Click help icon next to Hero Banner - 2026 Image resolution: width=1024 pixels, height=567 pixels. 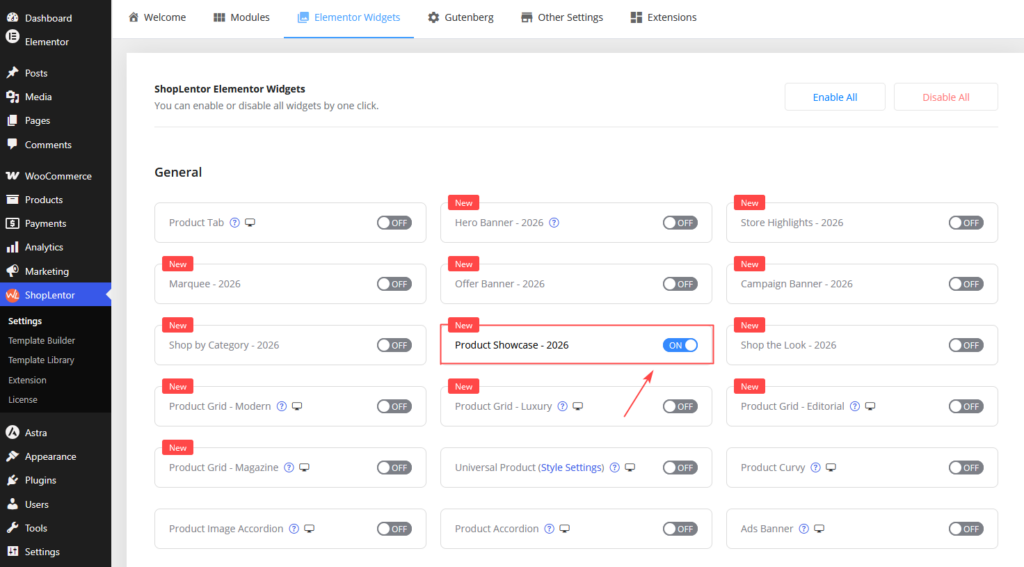(554, 223)
